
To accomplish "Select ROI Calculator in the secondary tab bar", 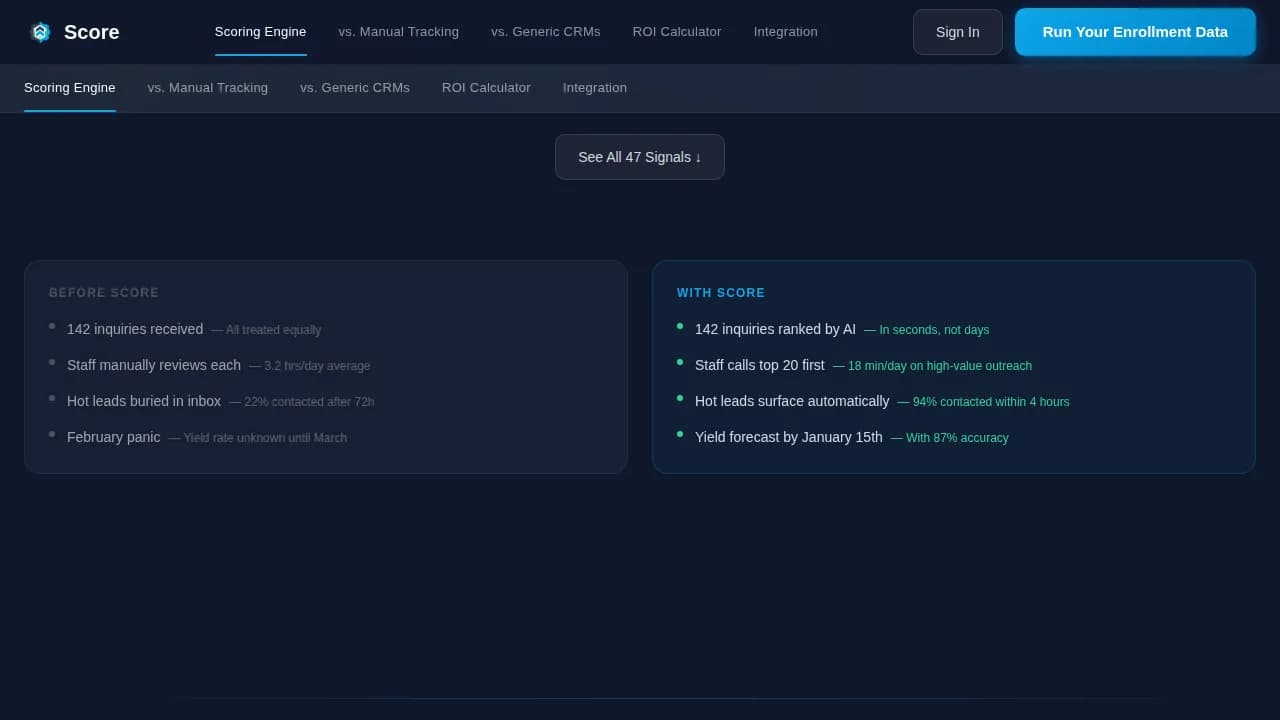I will (x=486, y=87).
